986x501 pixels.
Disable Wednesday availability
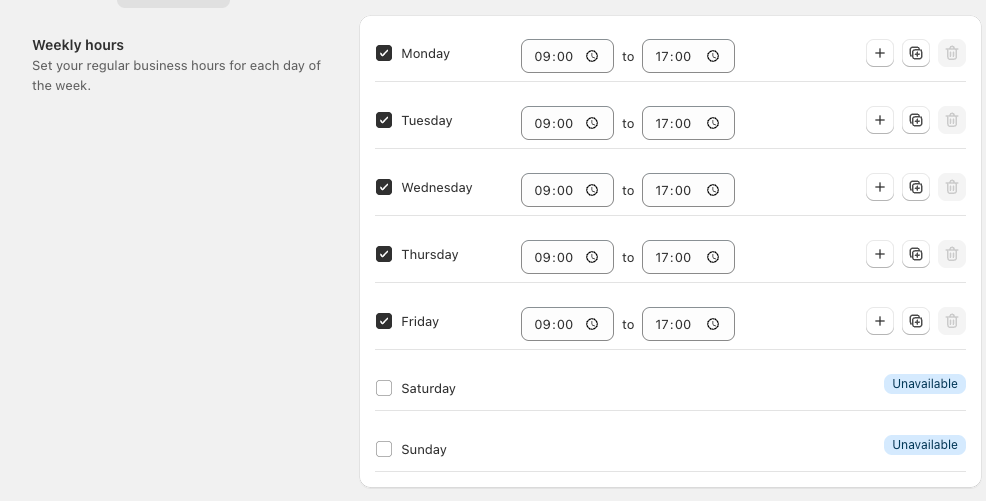pos(384,187)
